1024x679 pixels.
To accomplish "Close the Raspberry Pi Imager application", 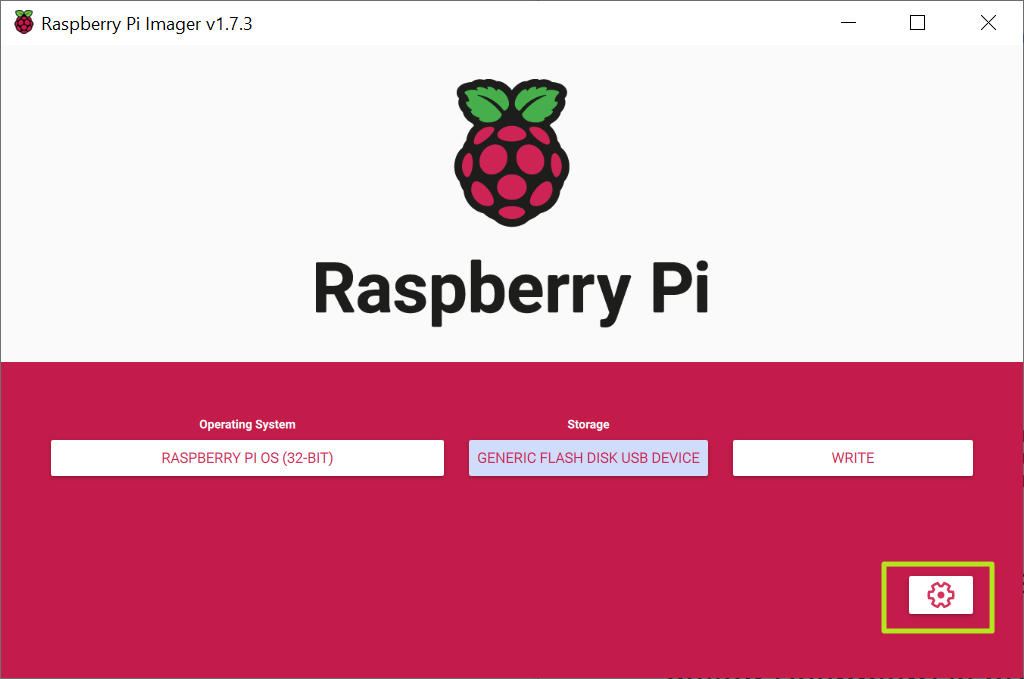I will (x=988, y=22).
